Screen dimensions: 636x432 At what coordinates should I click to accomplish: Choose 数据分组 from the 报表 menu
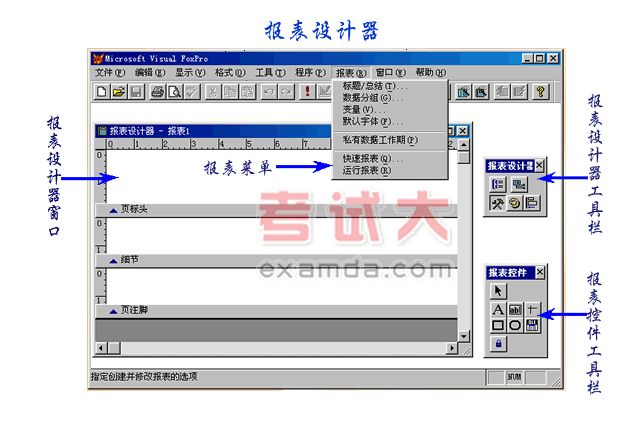[x=390, y=98]
